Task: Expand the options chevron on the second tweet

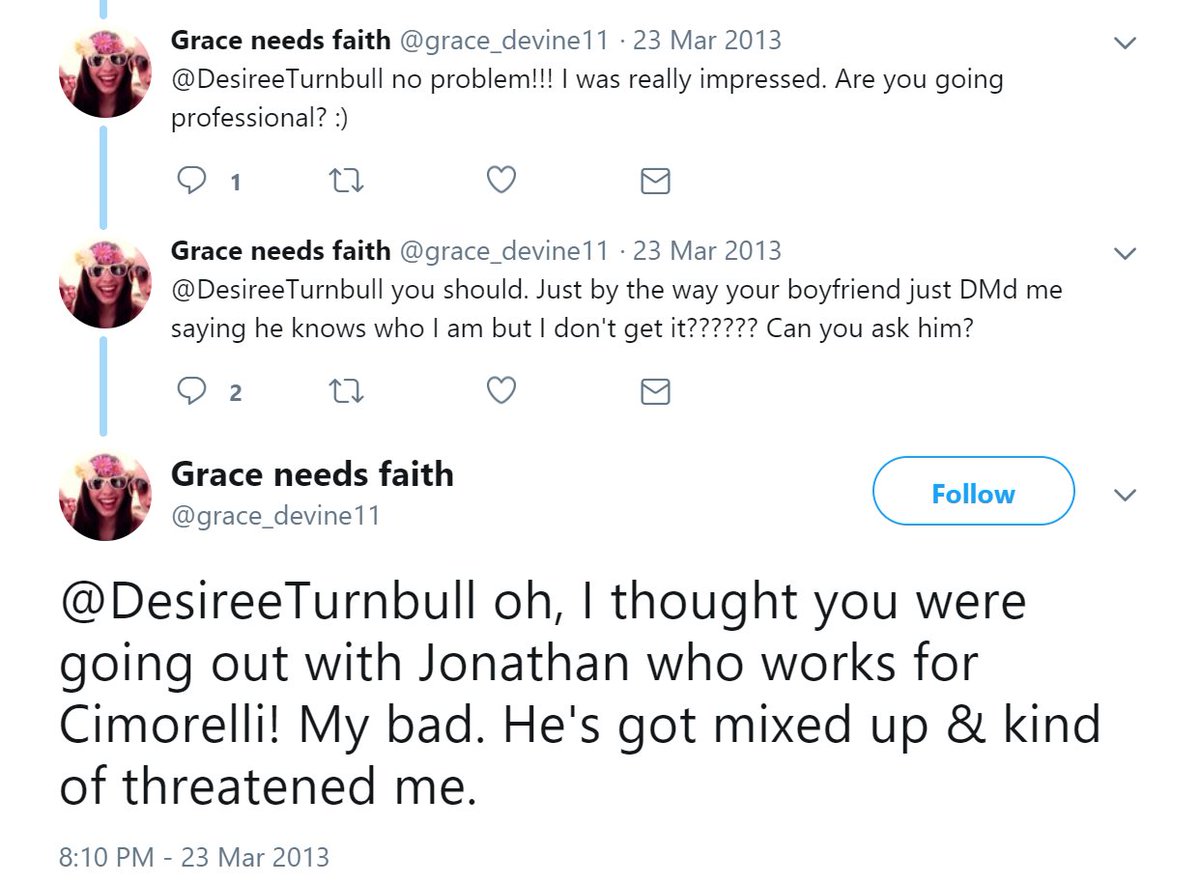Action: [x=1125, y=252]
